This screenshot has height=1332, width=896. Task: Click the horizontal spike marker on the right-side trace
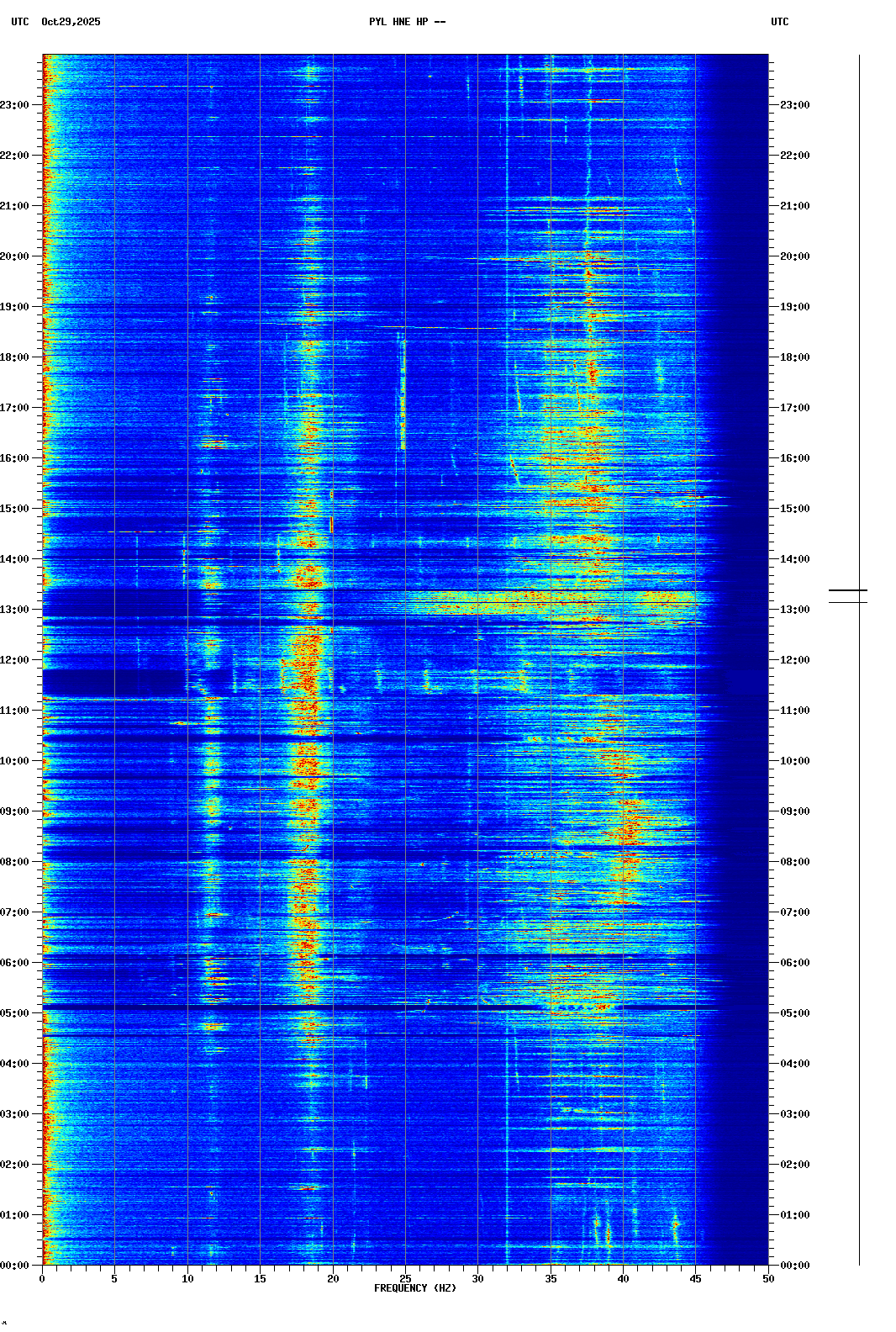click(847, 591)
